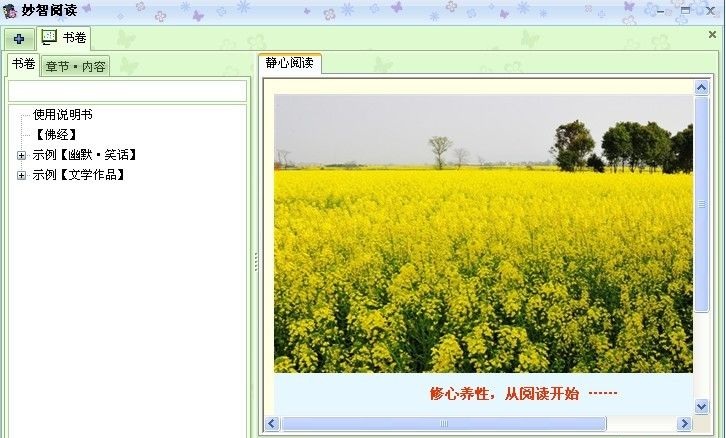Select the 书卷 sub-tab in the left panel
The width and height of the screenshot is (726, 438).
click(24, 64)
